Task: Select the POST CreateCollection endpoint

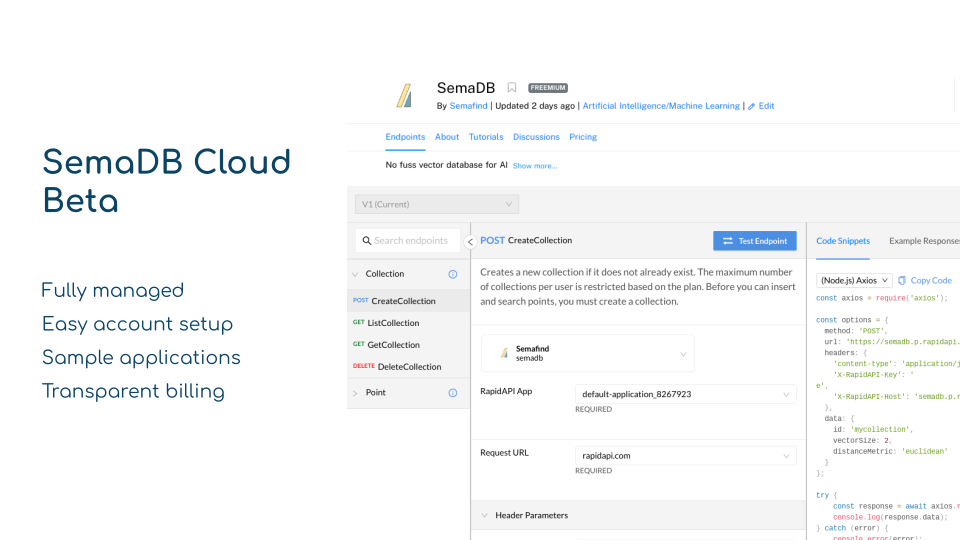Action: click(408, 301)
